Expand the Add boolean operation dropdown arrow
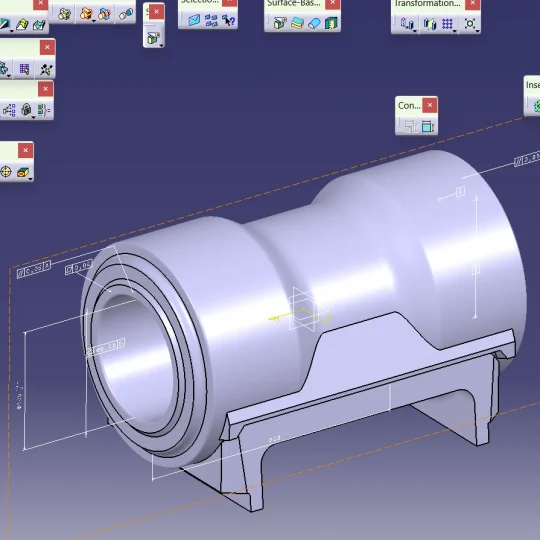This screenshot has height=540, width=540. tap(94, 21)
